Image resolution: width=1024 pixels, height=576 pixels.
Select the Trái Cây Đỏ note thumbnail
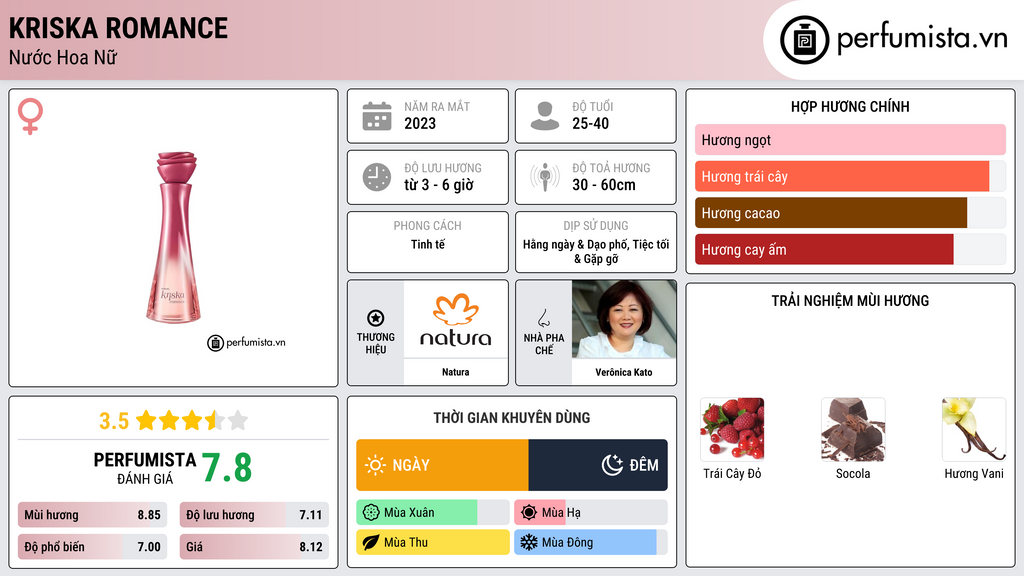(x=732, y=430)
